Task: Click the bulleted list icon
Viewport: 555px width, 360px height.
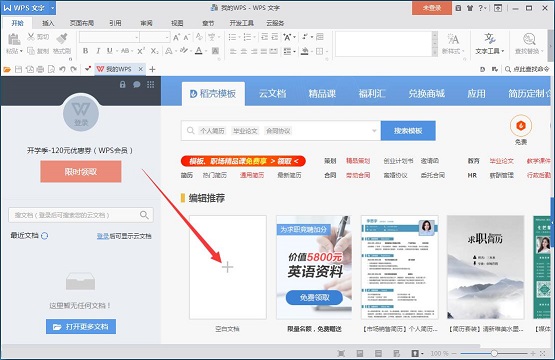Action: (x=232, y=37)
